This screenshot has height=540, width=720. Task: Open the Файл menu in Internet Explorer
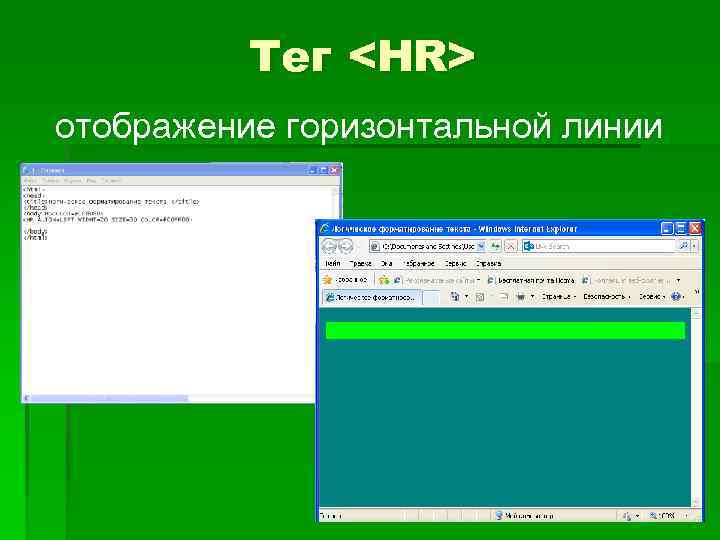pos(332,264)
